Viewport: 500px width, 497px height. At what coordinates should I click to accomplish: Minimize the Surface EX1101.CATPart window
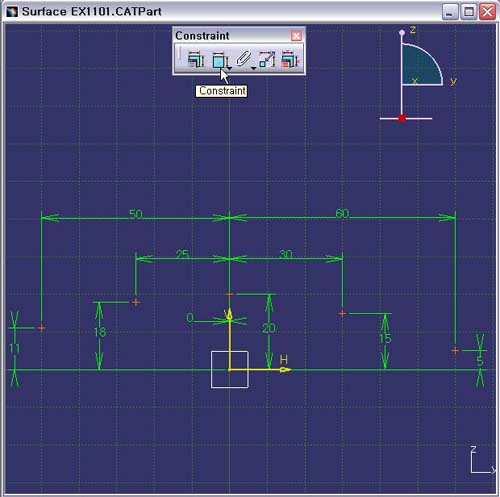click(x=450, y=12)
